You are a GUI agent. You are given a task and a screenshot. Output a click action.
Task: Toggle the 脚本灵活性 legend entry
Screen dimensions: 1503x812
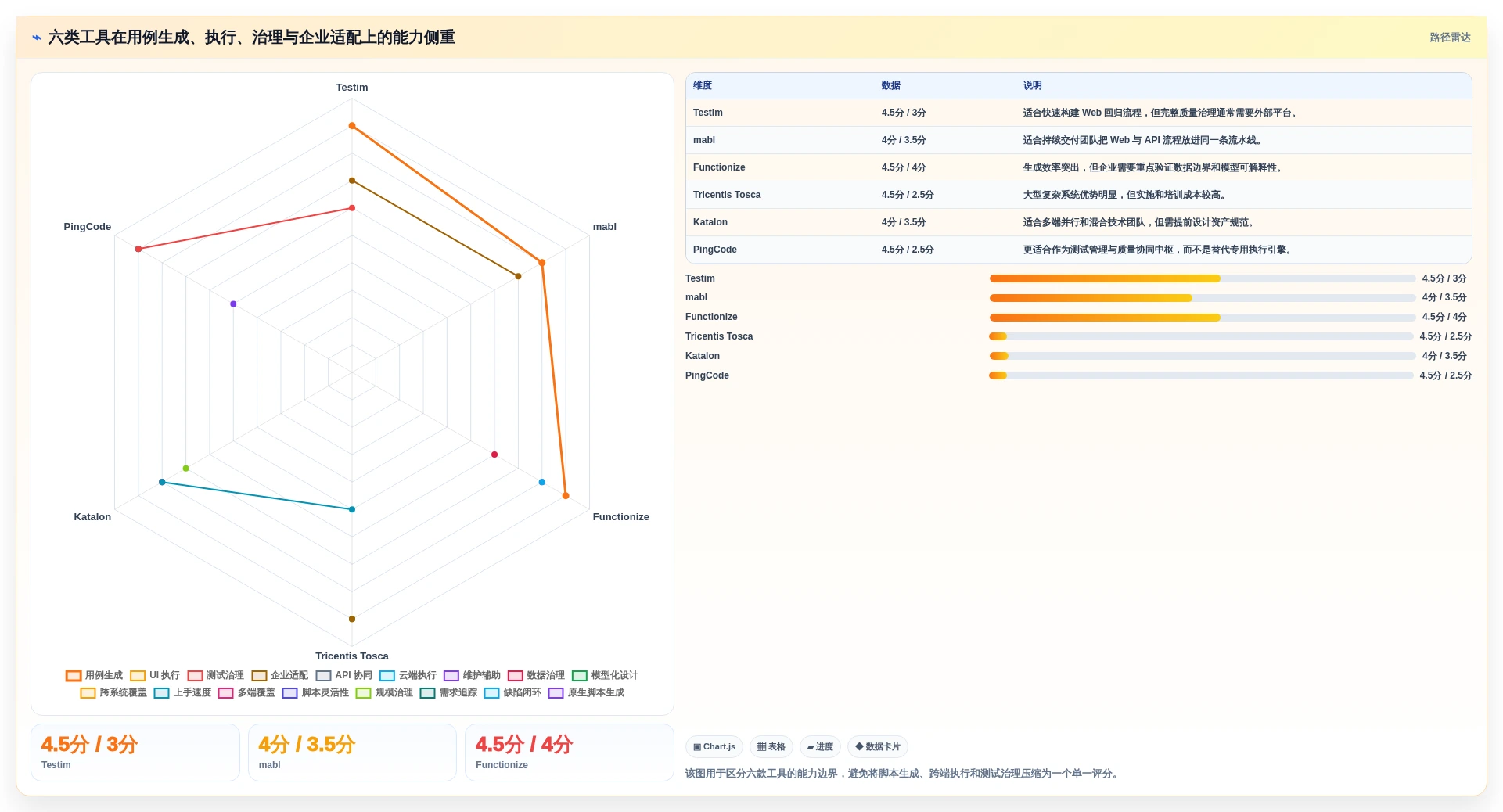pyautogui.click(x=315, y=692)
